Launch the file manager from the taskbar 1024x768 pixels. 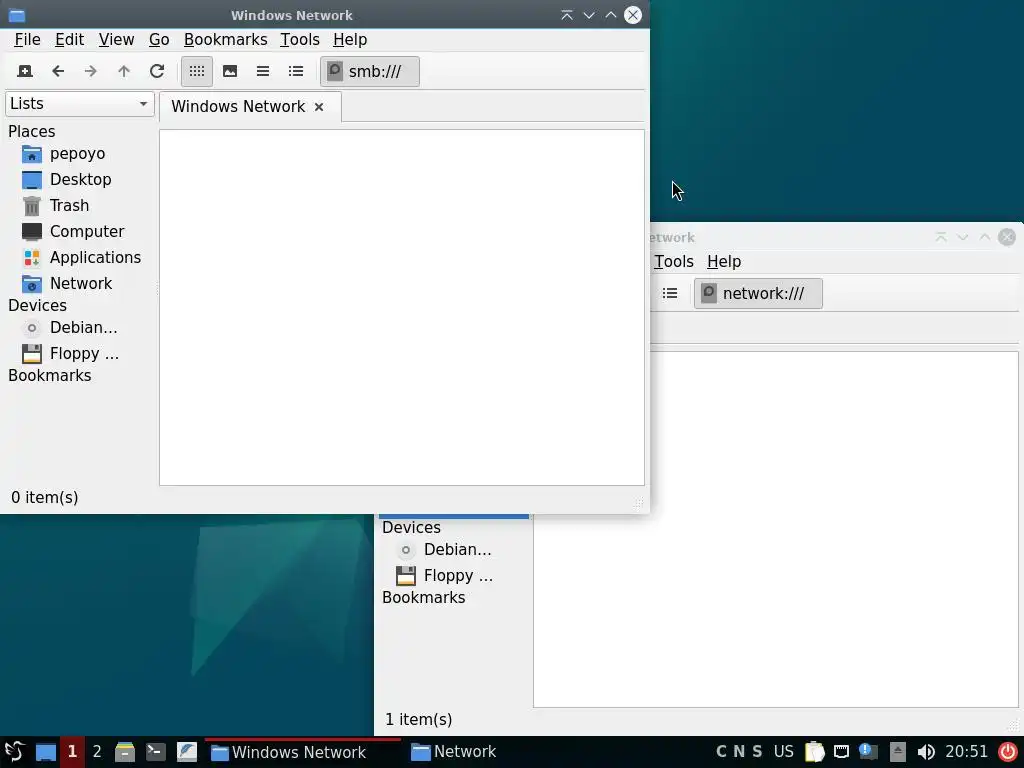coord(125,752)
